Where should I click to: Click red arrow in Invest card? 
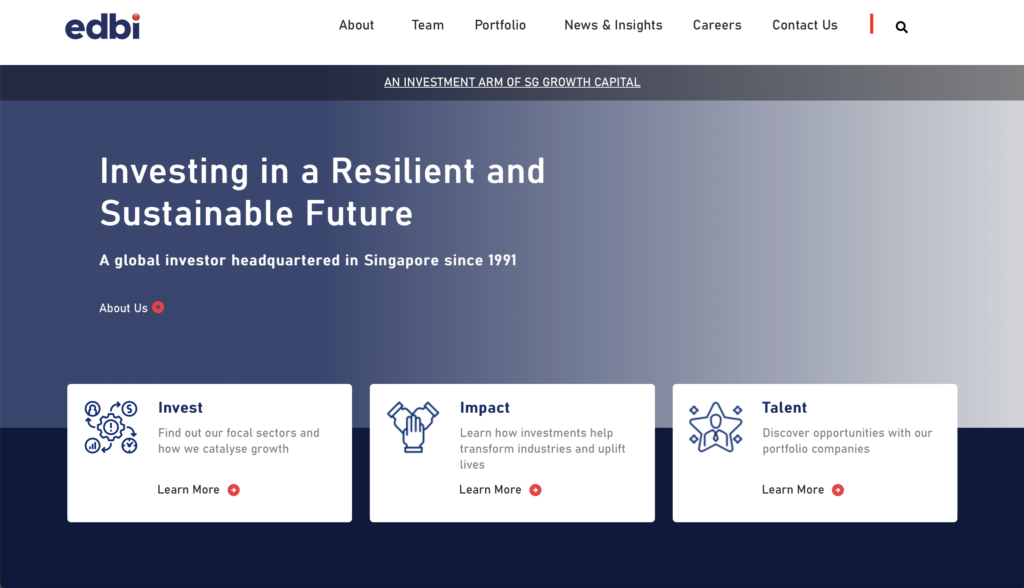(x=234, y=490)
